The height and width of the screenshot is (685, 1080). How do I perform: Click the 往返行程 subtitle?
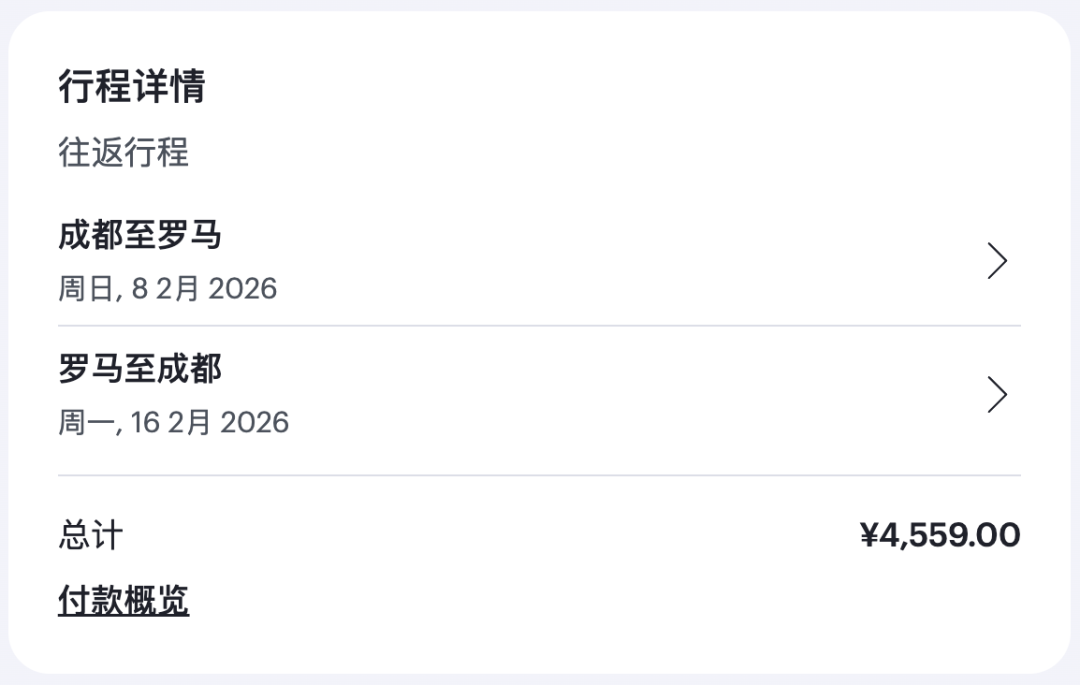click(123, 153)
